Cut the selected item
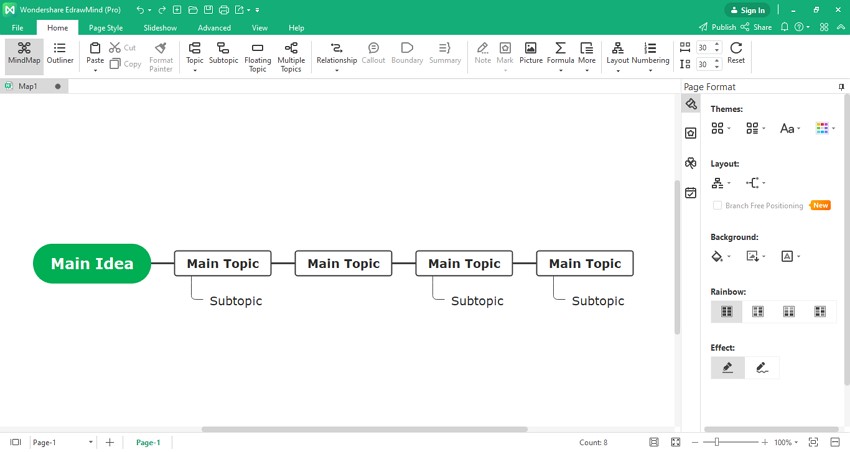 point(123,48)
